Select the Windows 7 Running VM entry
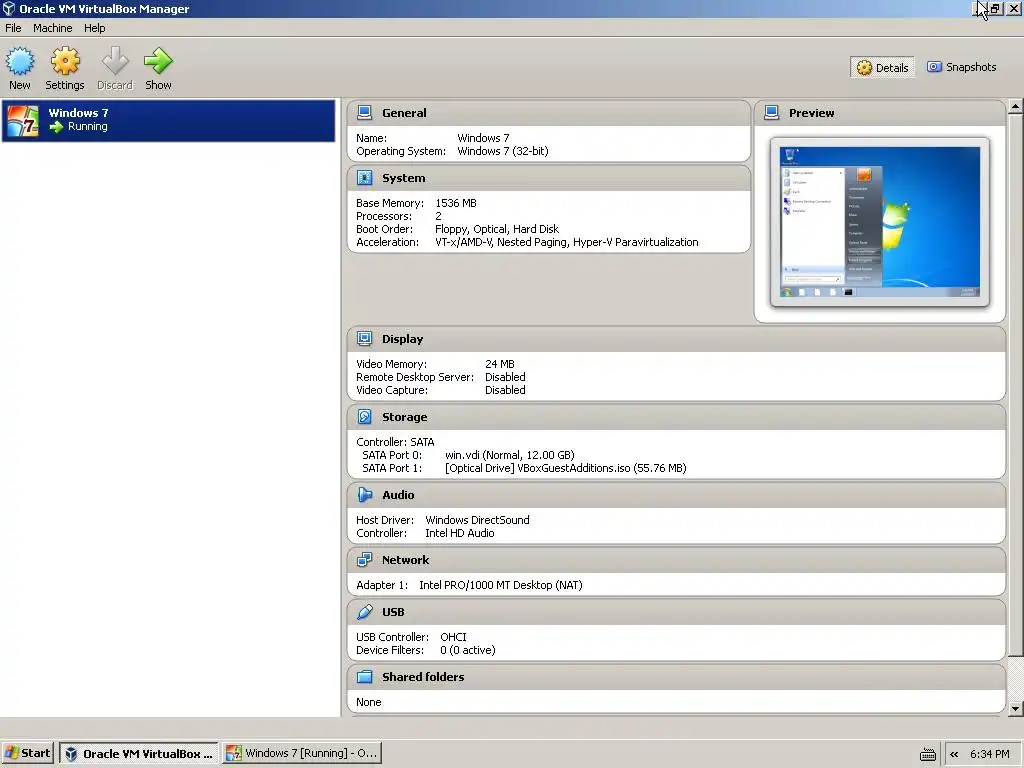Image resolution: width=1024 pixels, height=768 pixels. pyautogui.click(x=168, y=121)
